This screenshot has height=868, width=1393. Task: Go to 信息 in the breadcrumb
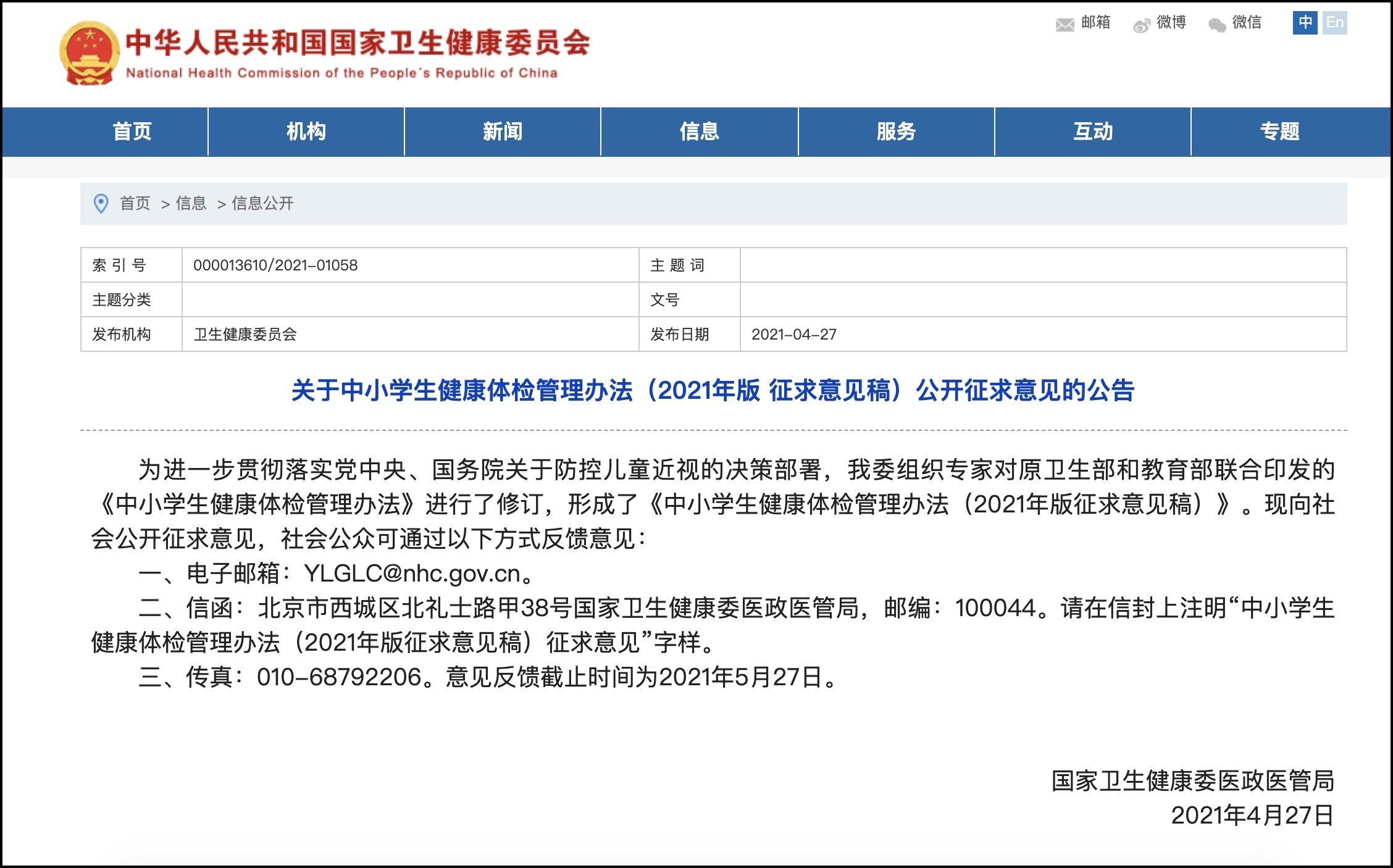point(191,203)
